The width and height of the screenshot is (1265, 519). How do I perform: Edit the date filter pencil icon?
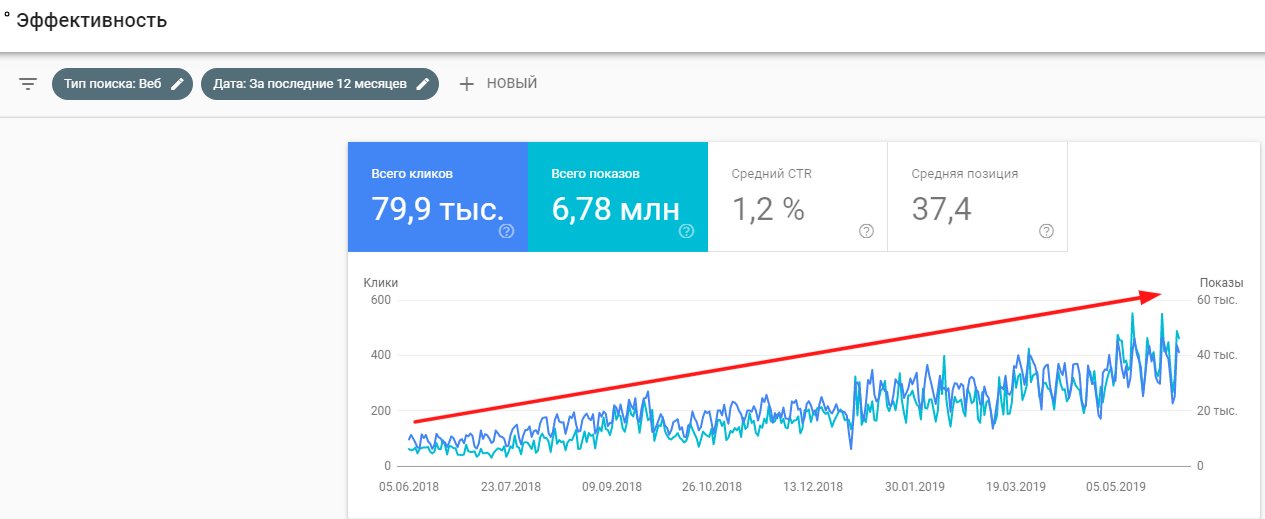pyautogui.click(x=423, y=84)
